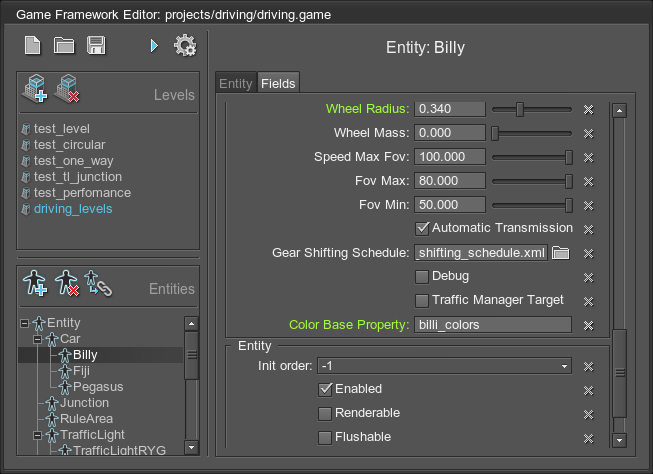This screenshot has height=474, width=653.
Task: Create a new project file
Action: pyautogui.click(x=32, y=45)
